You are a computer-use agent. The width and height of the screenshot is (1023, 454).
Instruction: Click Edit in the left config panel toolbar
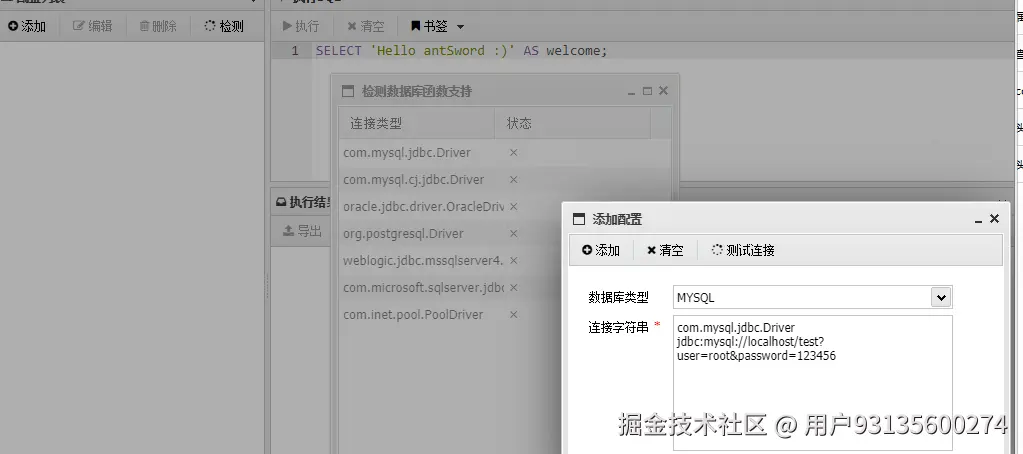93,26
